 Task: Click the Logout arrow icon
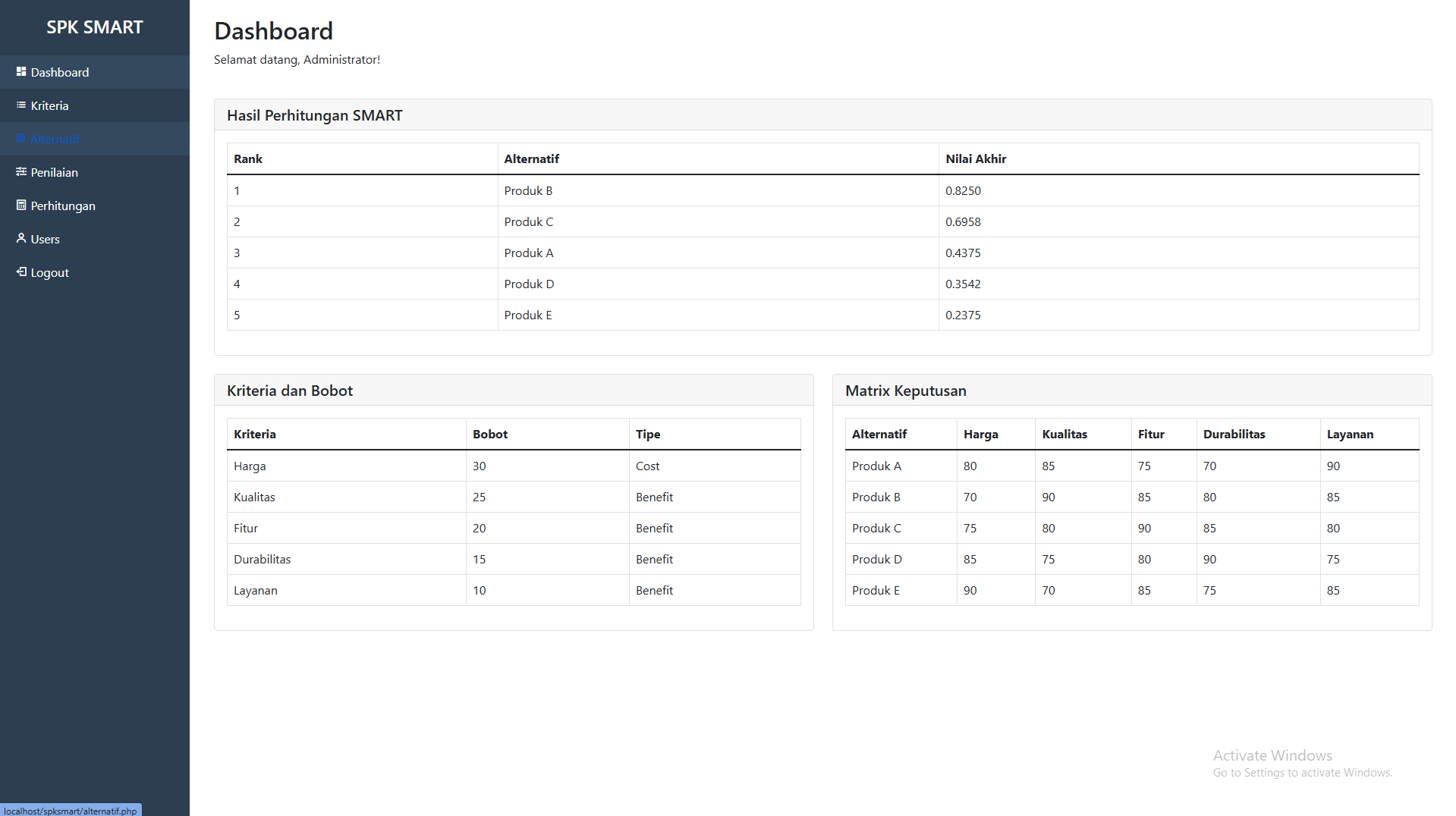(x=21, y=271)
